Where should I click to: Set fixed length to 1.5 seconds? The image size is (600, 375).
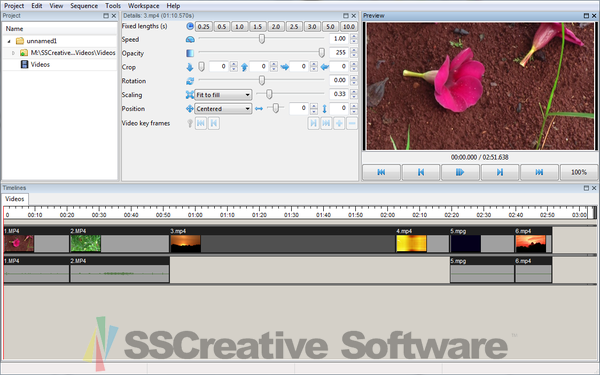pos(258,26)
